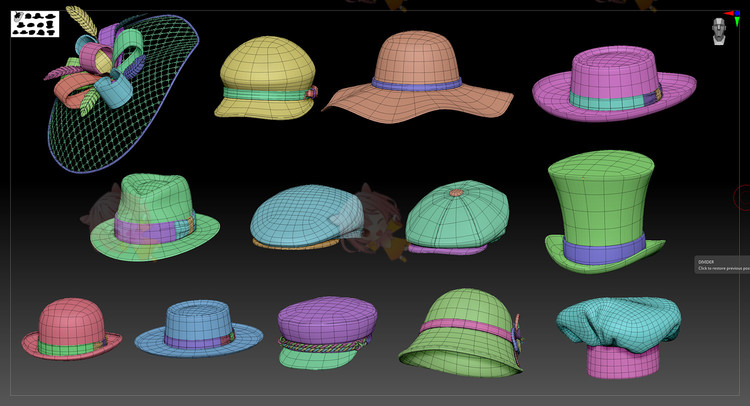Viewport: 750px width, 406px height.
Task: Select the red bowler hat
Action: [70, 325]
